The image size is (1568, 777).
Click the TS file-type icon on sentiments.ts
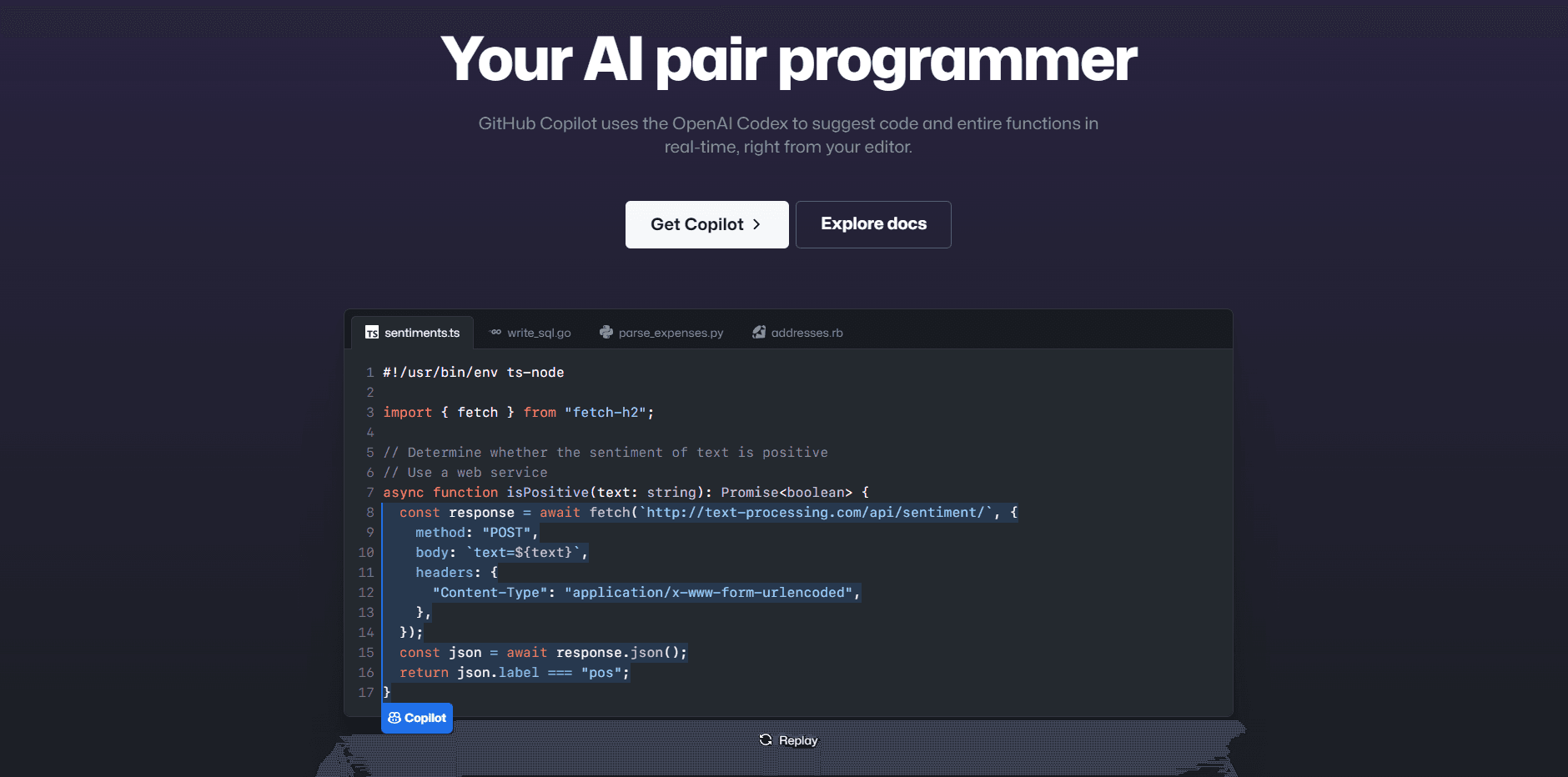(x=373, y=332)
